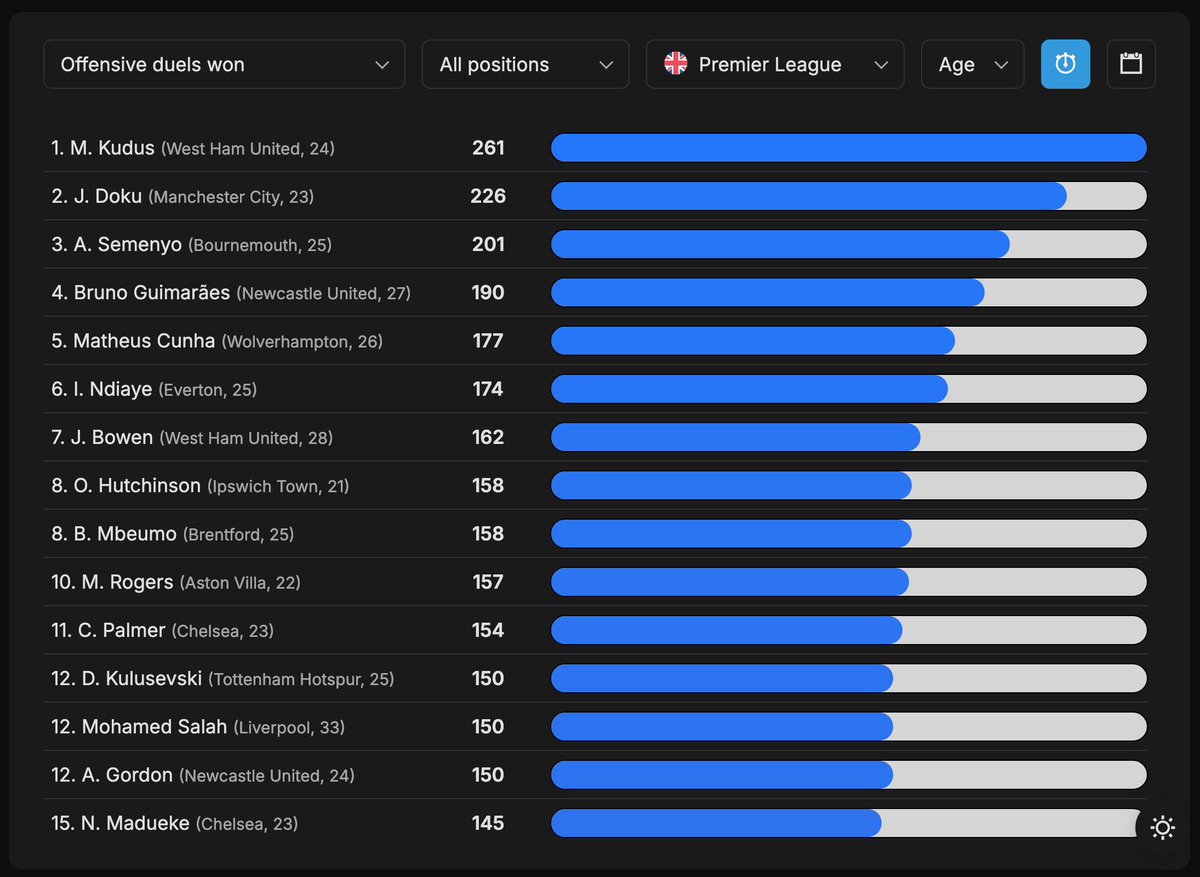Switch theme with the sun icon
The image size is (1200, 877).
pyautogui.click(x=1162, y=827)
